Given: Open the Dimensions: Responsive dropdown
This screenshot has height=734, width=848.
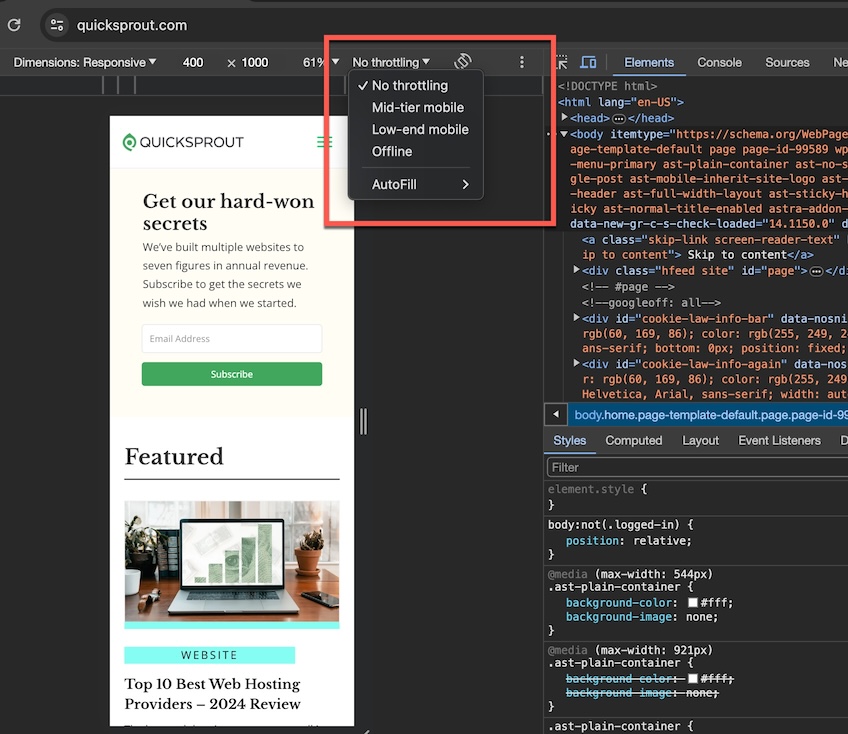Looking at the screenshot, I should pos(84,62).
